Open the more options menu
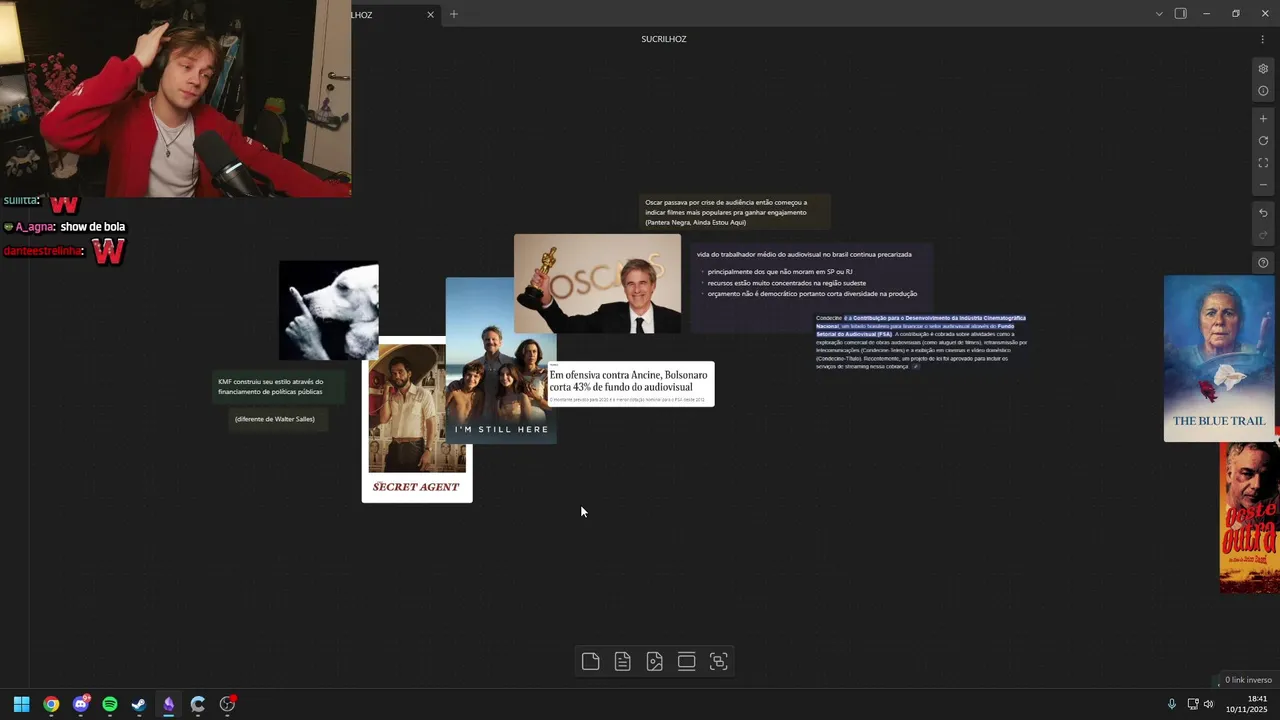Screen dimensions: 1280x720 (1262, 39)
